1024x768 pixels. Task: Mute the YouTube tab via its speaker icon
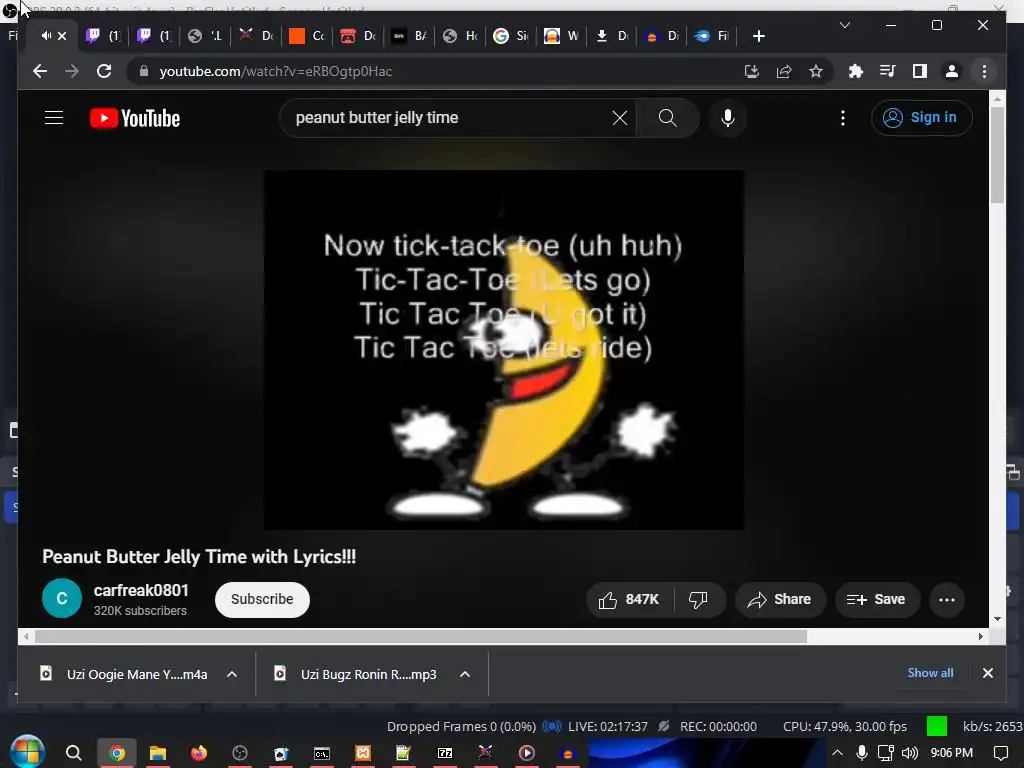(x=46, y=35)
